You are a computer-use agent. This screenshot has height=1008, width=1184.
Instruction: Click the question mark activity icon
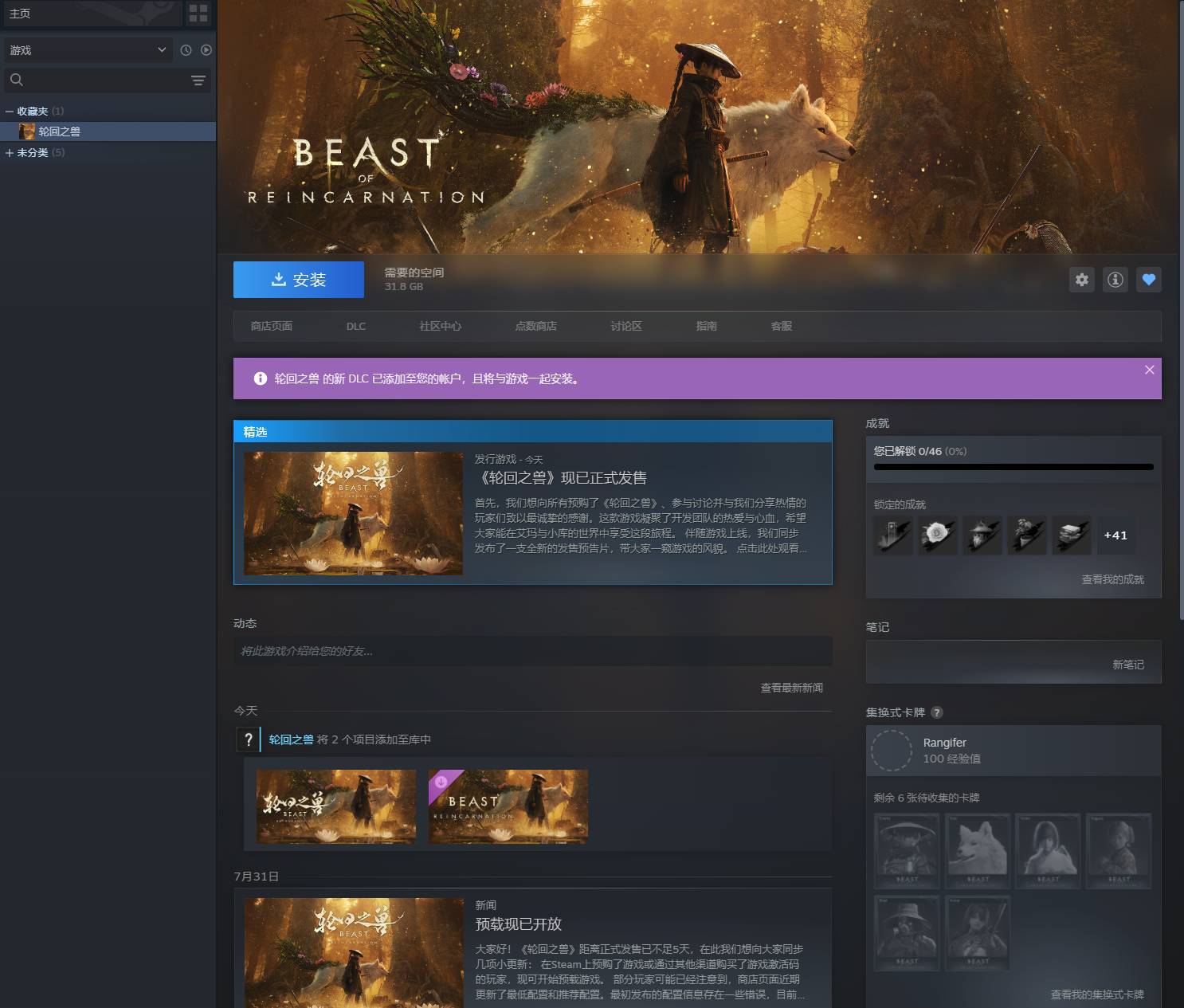pos(249,739)
